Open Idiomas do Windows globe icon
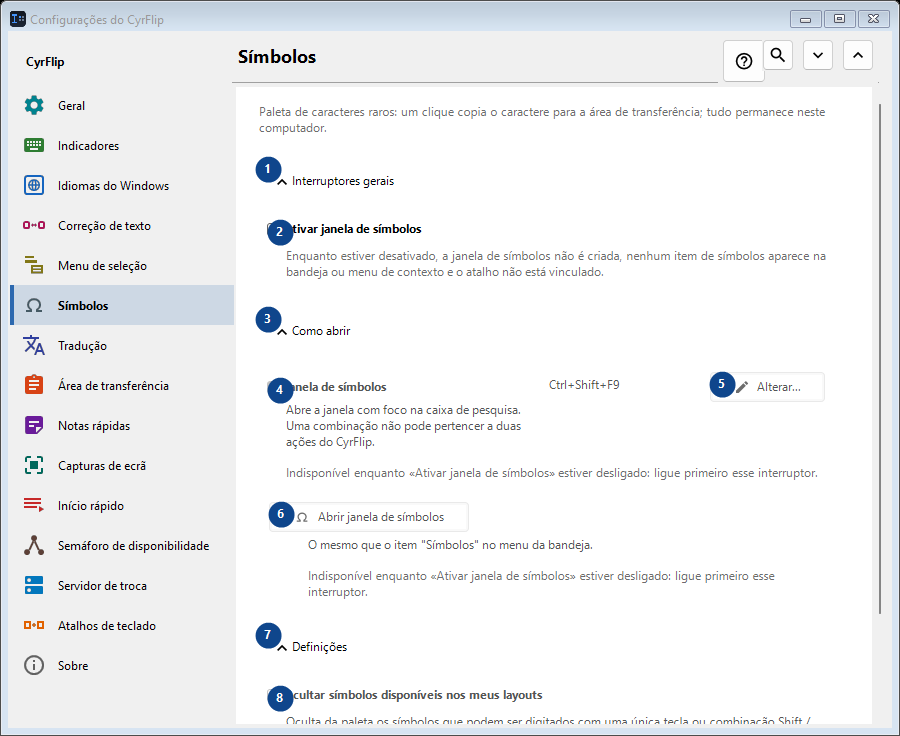This screenshot has width=900, height=736. pos(34,185)
